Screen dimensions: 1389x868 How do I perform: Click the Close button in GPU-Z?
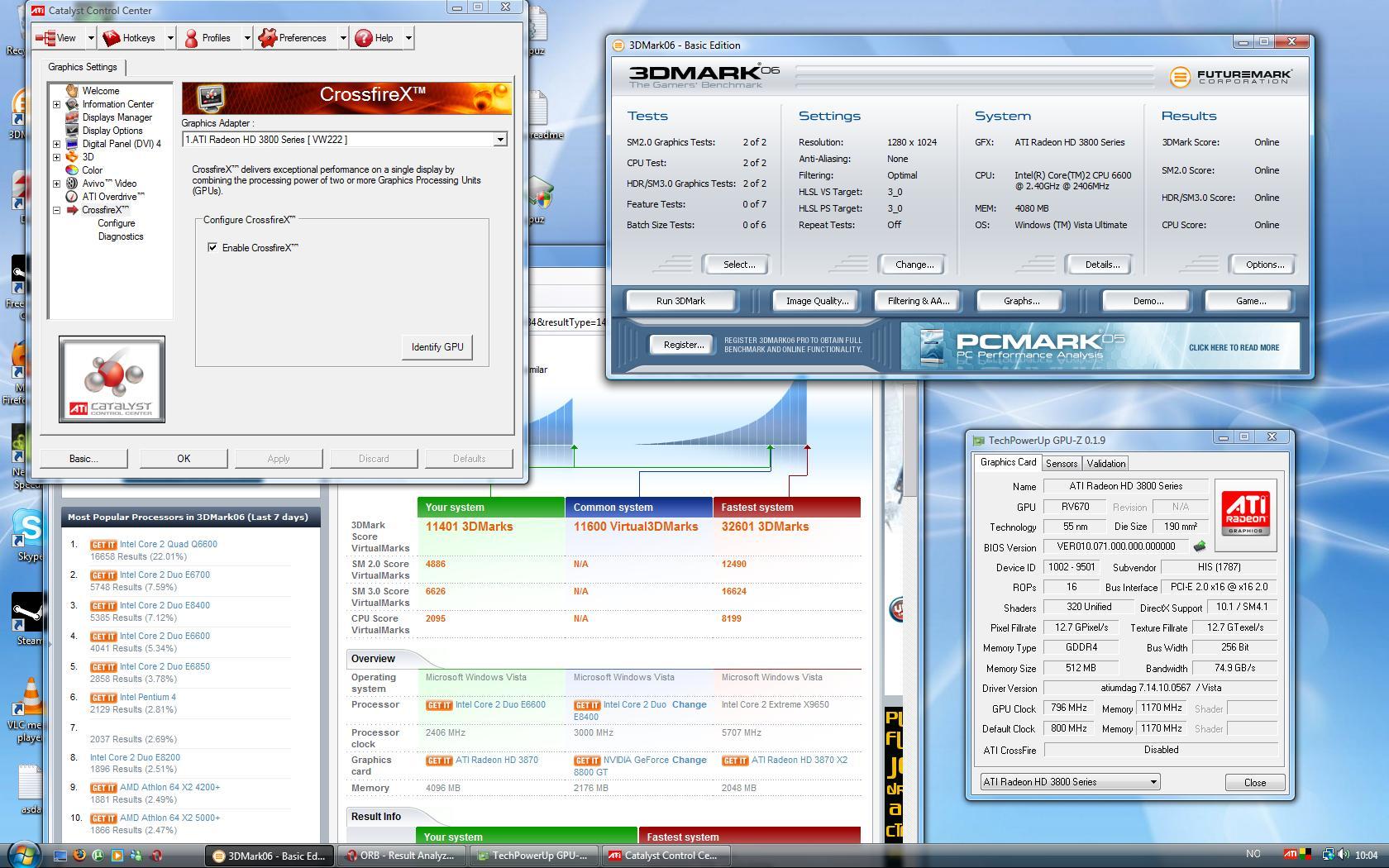[x=1254, y=783]
